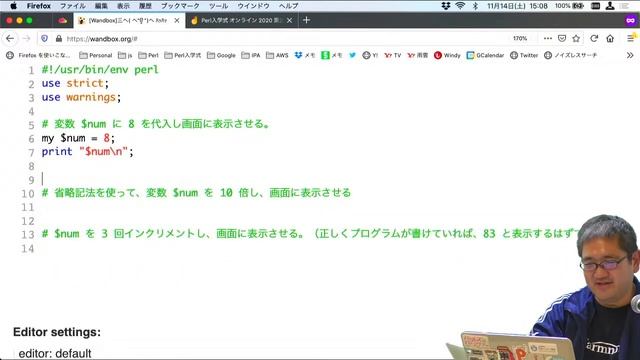Open the js bookmarks folder

tap(125, 55)
